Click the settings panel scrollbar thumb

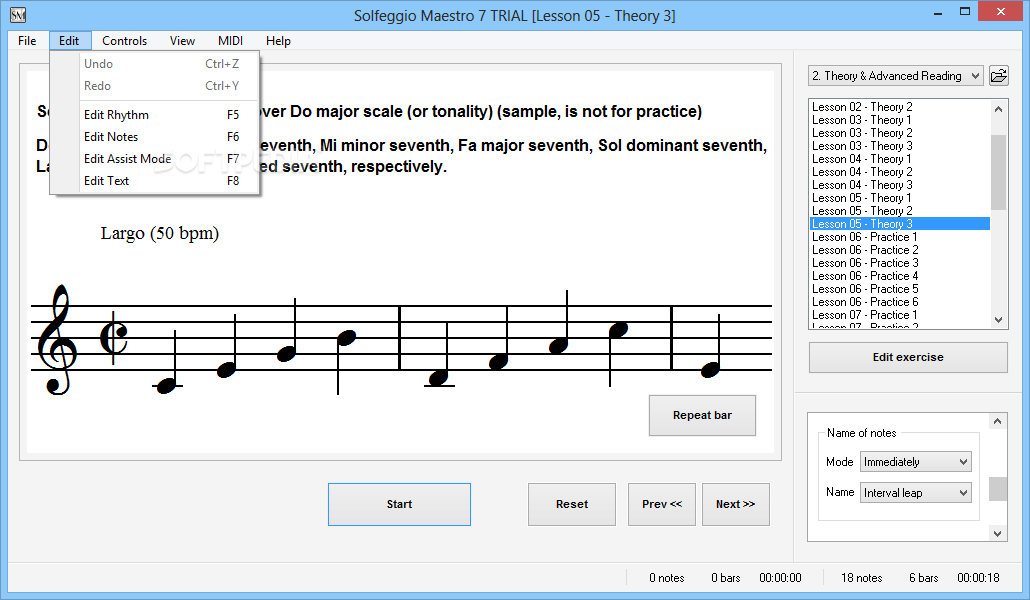click(x=997, y=489)
